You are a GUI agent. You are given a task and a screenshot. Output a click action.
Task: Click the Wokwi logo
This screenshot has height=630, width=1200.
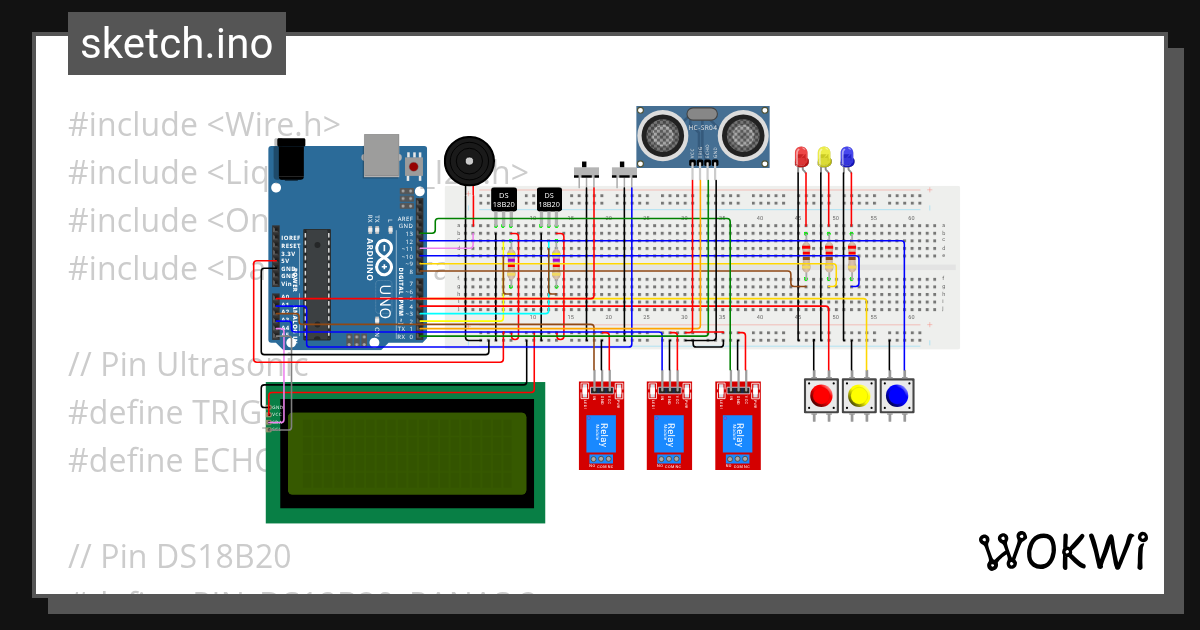click(1066, 550)
